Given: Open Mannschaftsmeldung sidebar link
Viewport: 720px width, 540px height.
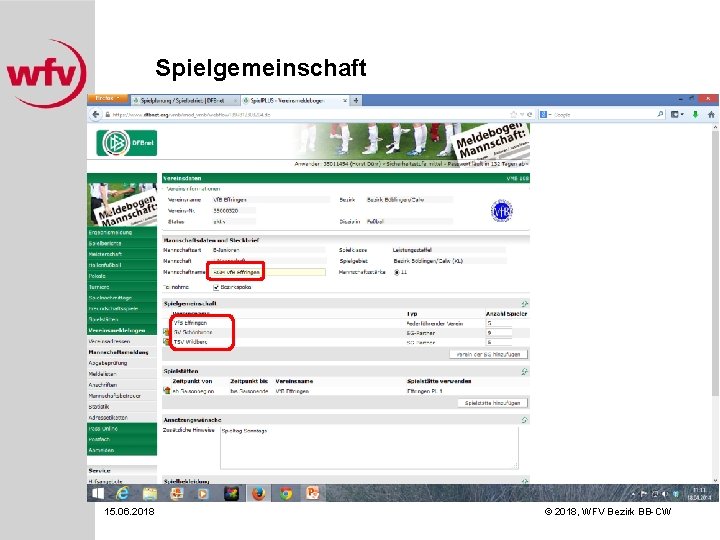Looking at the screenshot, I should pyautogui.click(x=118, y=352).
